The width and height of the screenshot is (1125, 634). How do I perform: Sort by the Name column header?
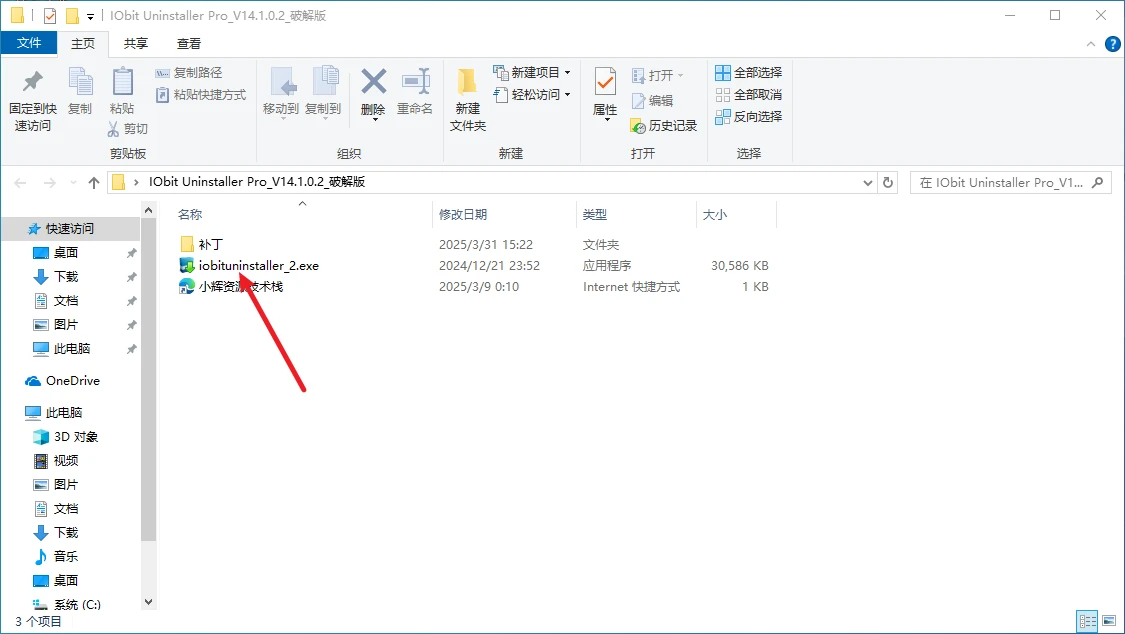189,214
